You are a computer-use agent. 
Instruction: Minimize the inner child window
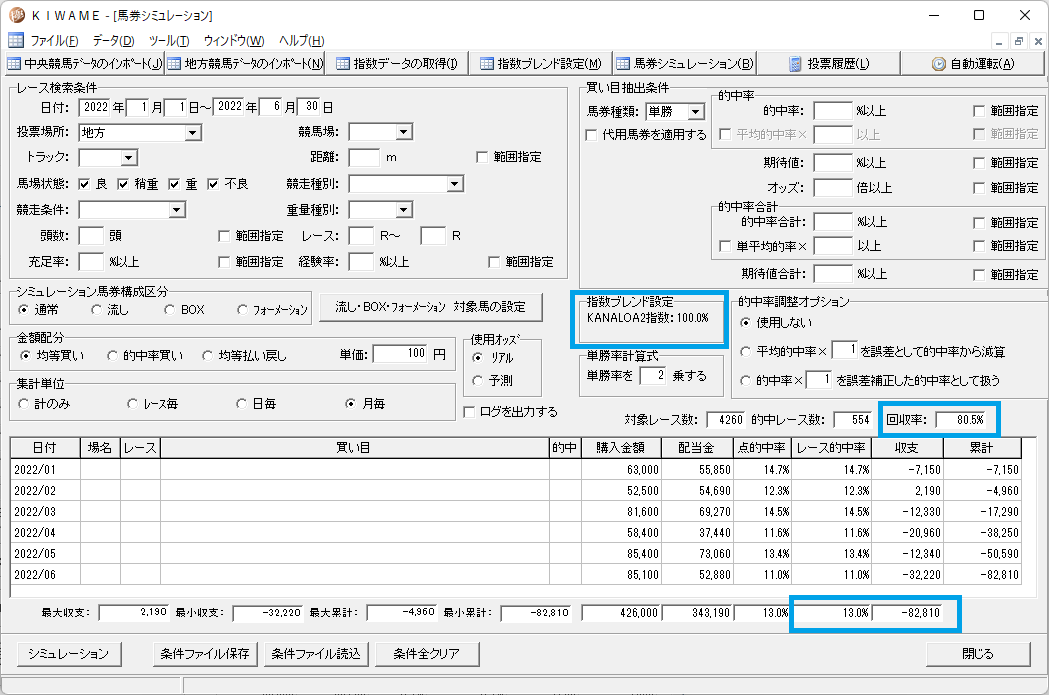pyautogui.click(x=999, y=41)
